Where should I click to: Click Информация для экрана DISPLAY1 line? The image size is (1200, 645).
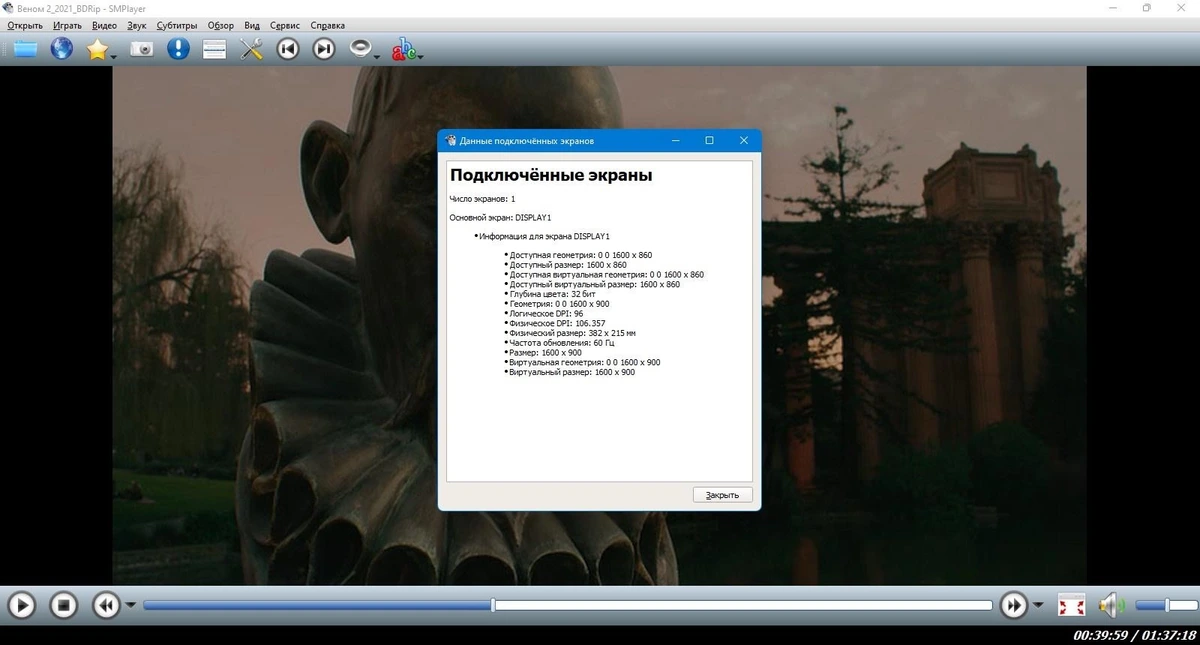(544, 236)
